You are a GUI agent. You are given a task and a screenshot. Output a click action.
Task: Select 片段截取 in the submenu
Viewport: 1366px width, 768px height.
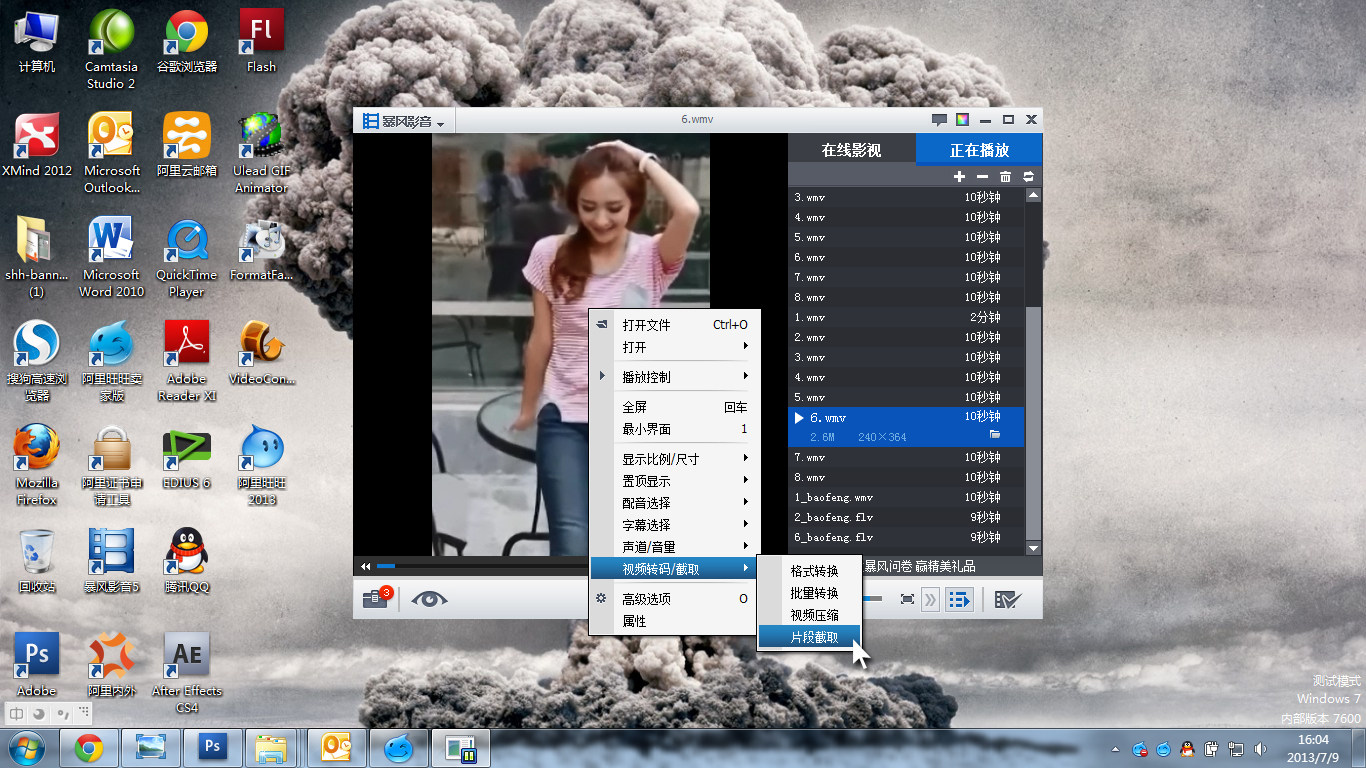pos(813,637)
